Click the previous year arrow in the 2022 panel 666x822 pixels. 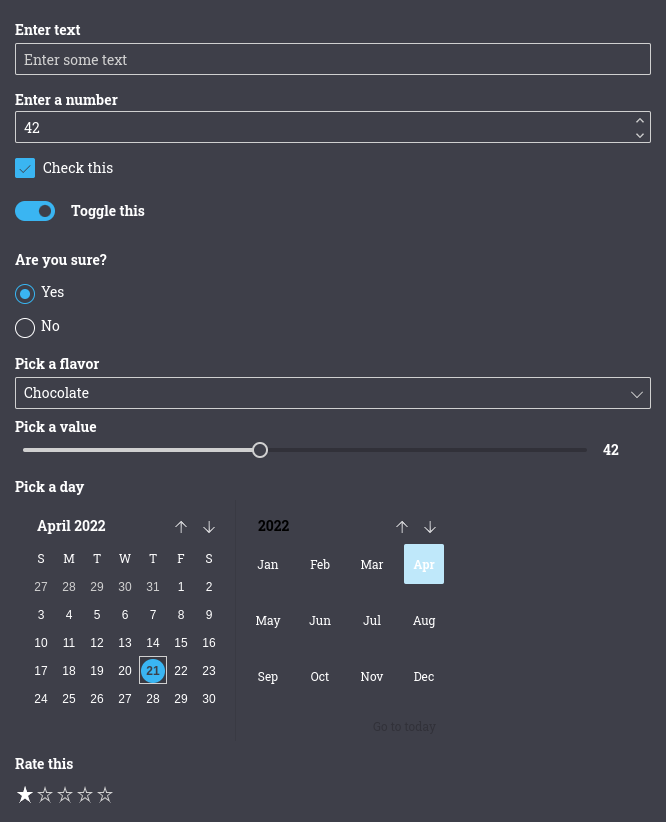point(402,527)
